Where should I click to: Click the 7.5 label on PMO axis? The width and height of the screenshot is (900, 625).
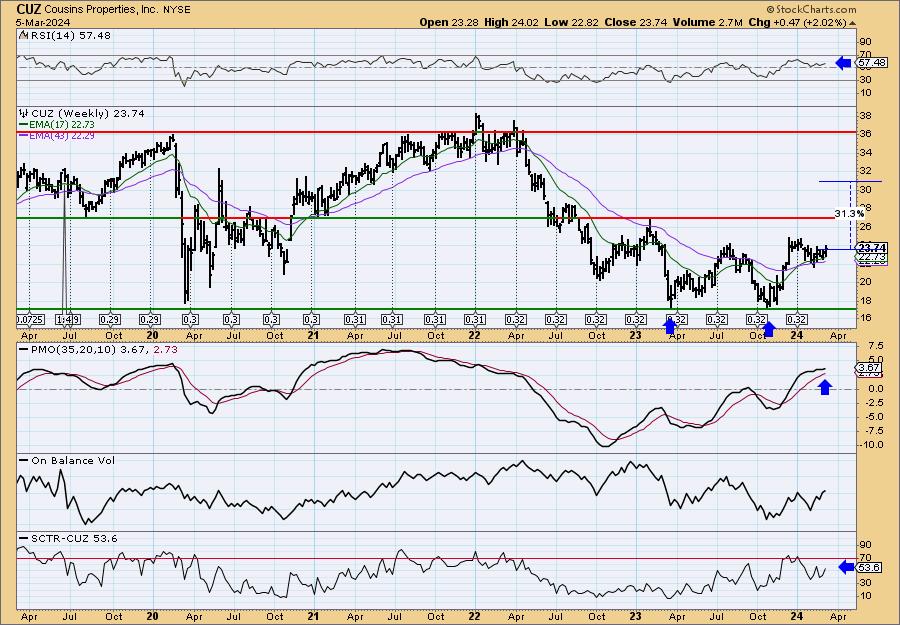[876, 346]
